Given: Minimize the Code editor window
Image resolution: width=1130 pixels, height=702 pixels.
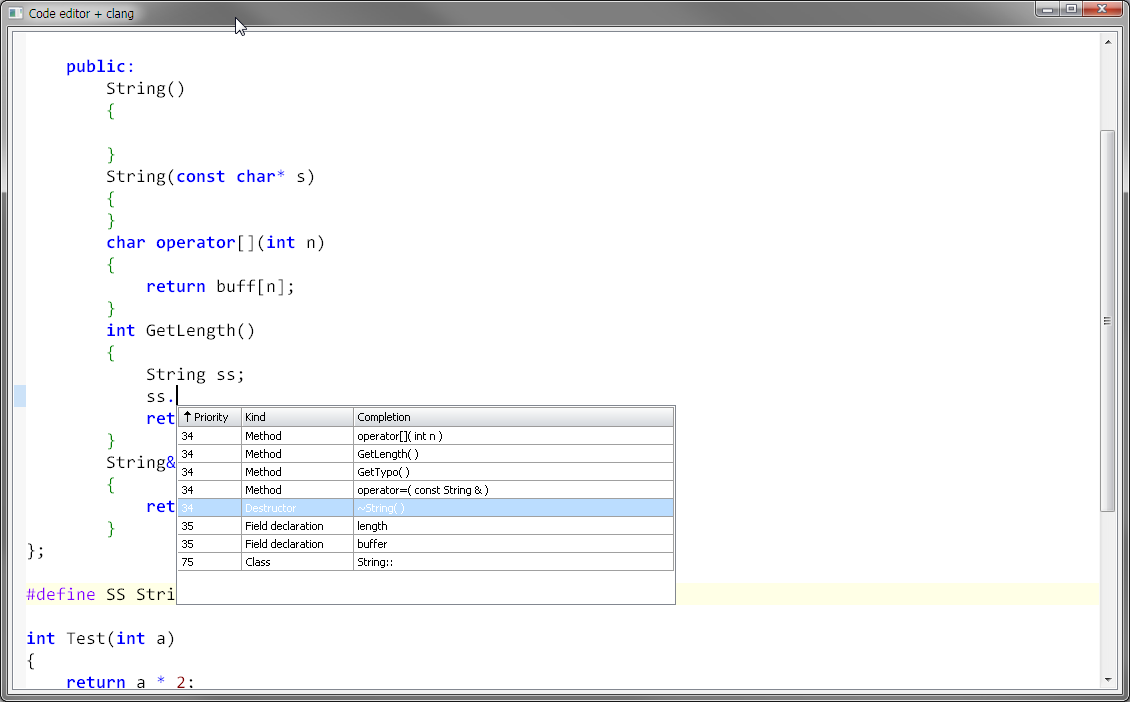Looking at the screenshot, I should 1049,9.
